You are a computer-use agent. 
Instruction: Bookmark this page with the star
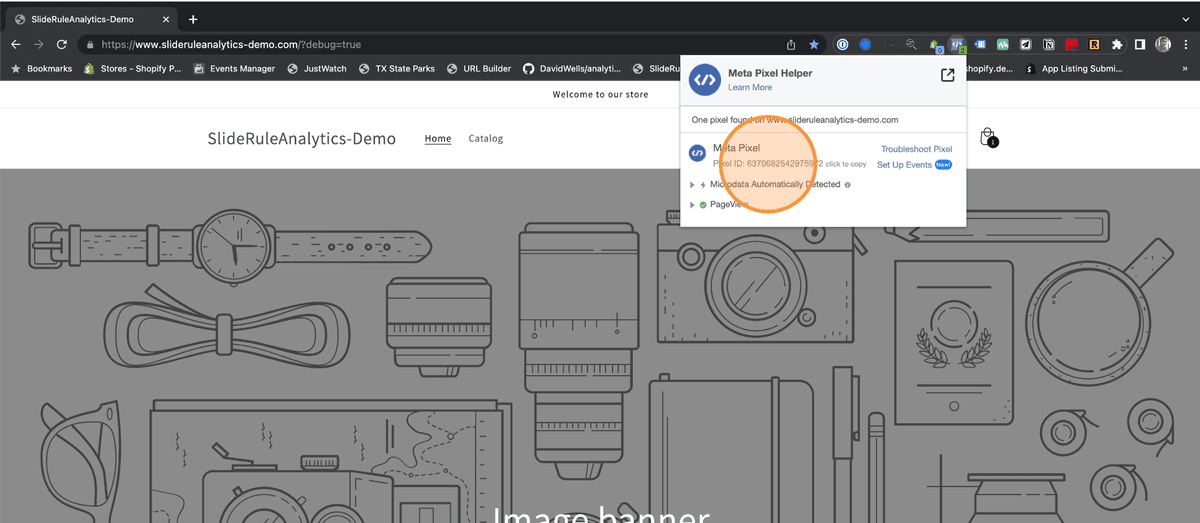pos(814,44)
